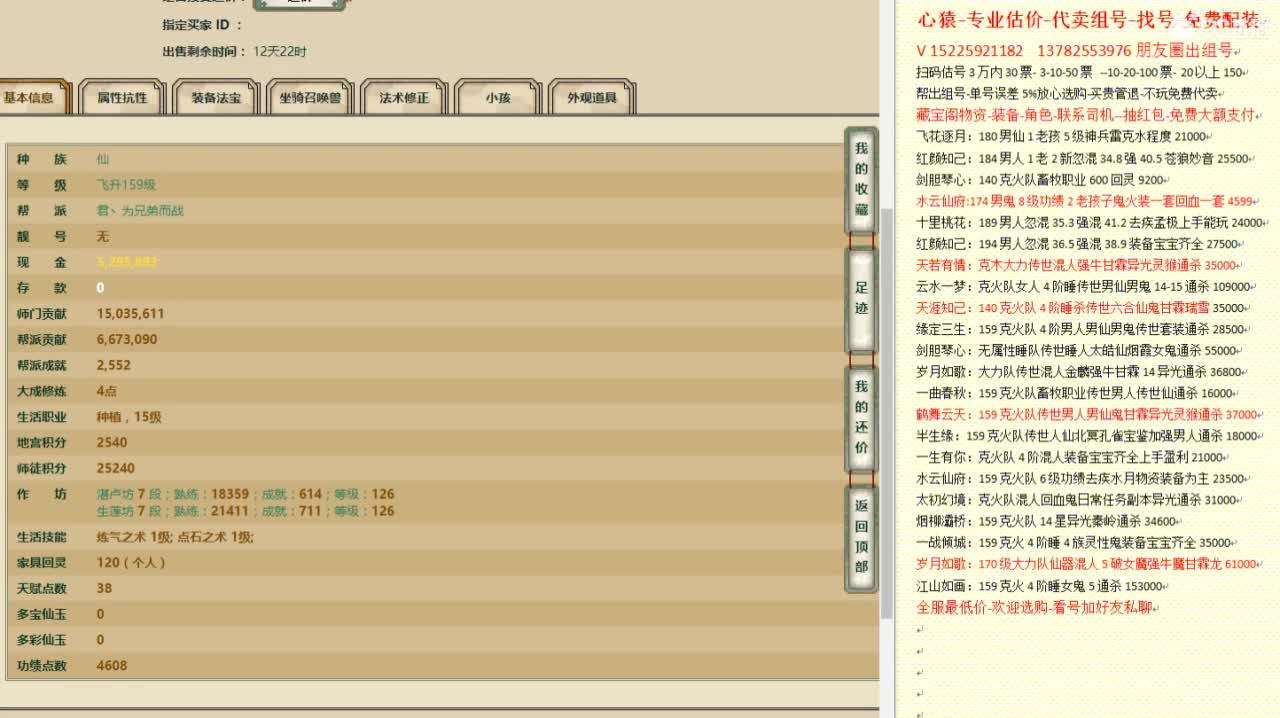1280x718 pixels.
Task: Open the 坐骑召唤兽 tab
Action: tap(310, 98)
